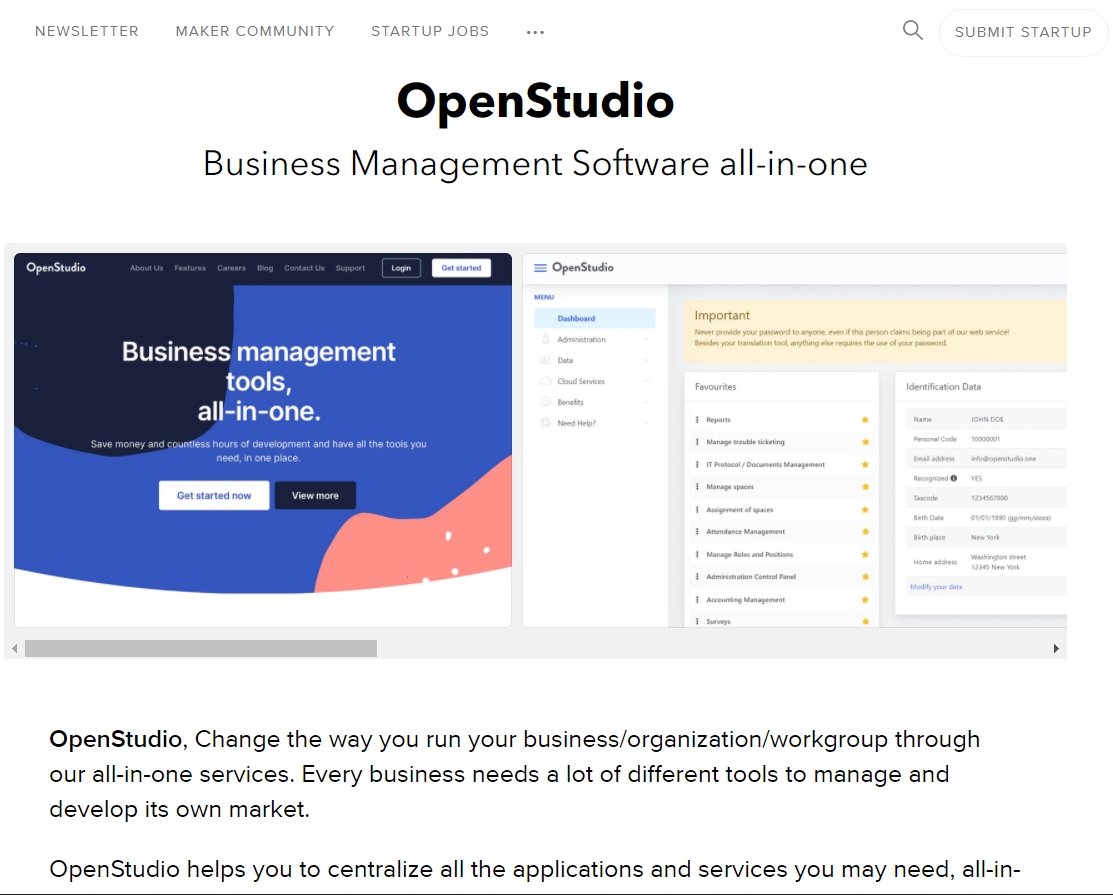The width and height of the screenshot is (1113, 895).
Task: Click drag handle beside Surveys
Action: point(697,621)
